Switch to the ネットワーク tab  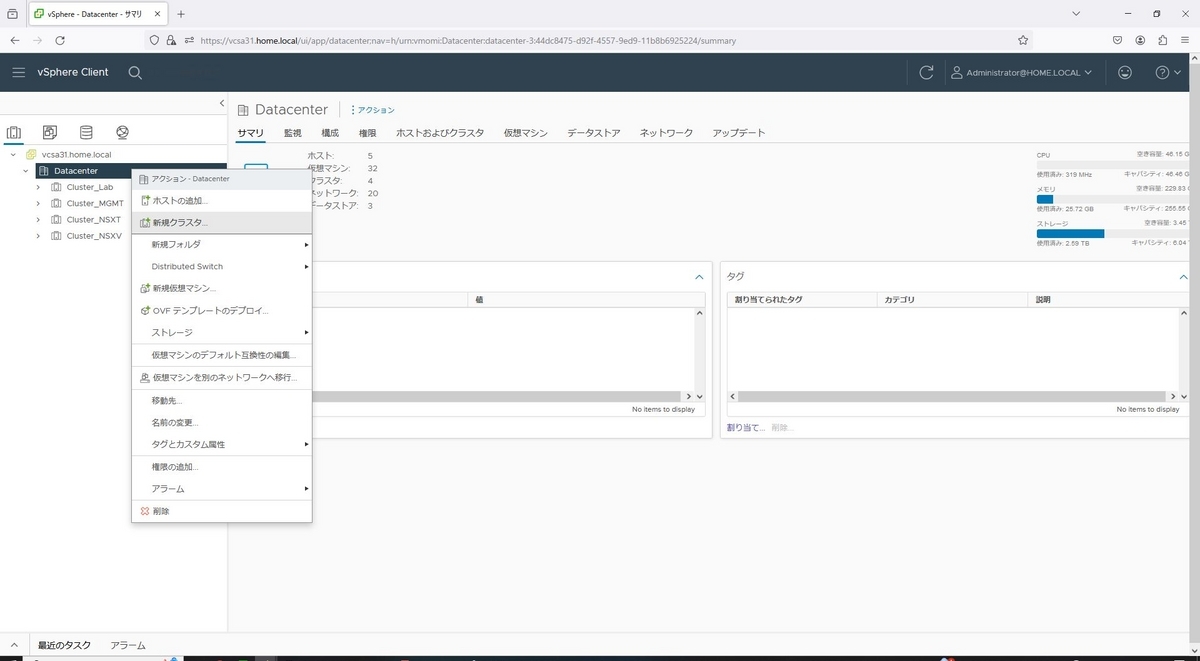pyautogui.click(x=666, y=133)
